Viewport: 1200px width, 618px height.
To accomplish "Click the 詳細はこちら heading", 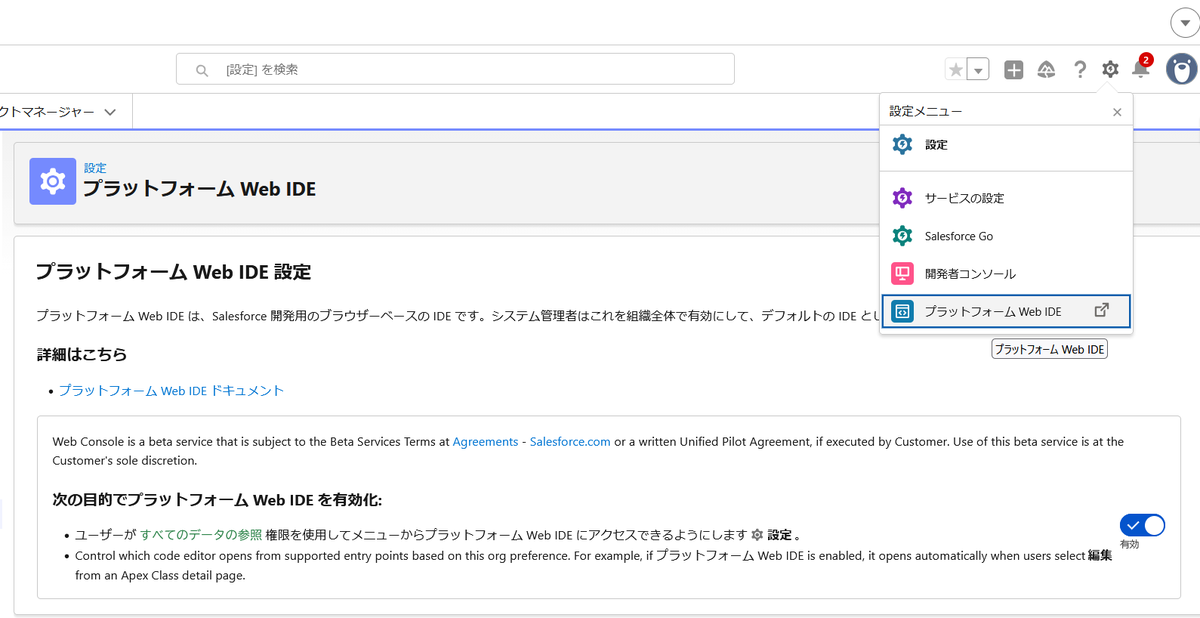I will tap(81, 354).
